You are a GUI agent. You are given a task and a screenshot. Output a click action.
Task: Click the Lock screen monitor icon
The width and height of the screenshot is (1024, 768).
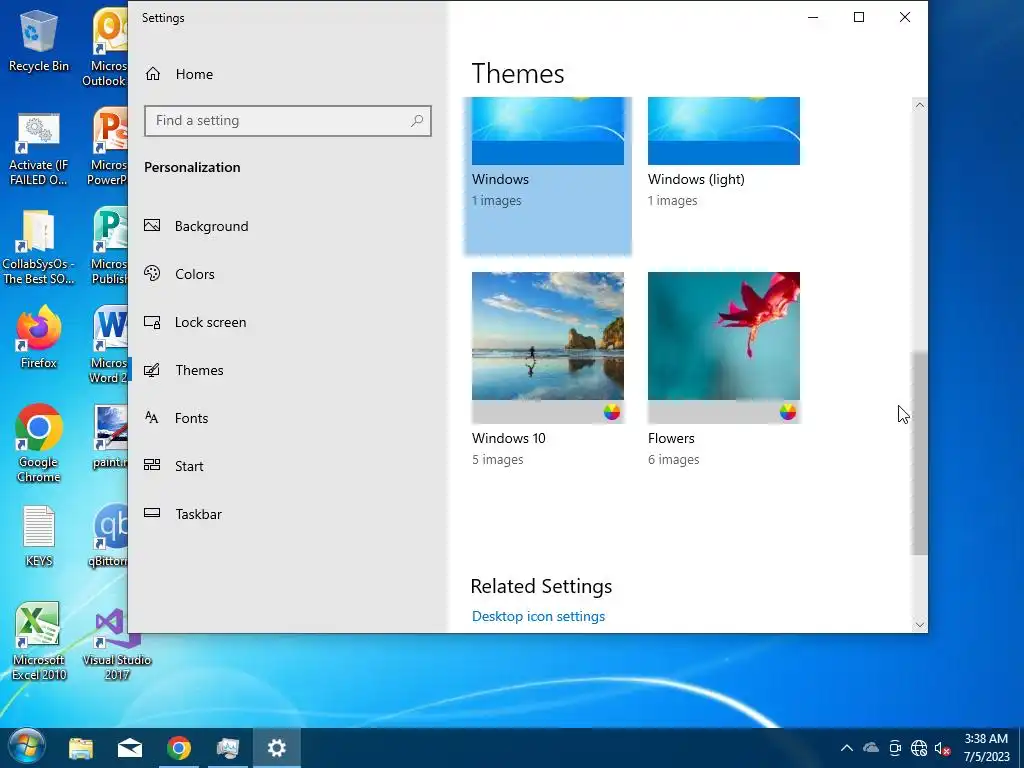[x=152, y=322]
